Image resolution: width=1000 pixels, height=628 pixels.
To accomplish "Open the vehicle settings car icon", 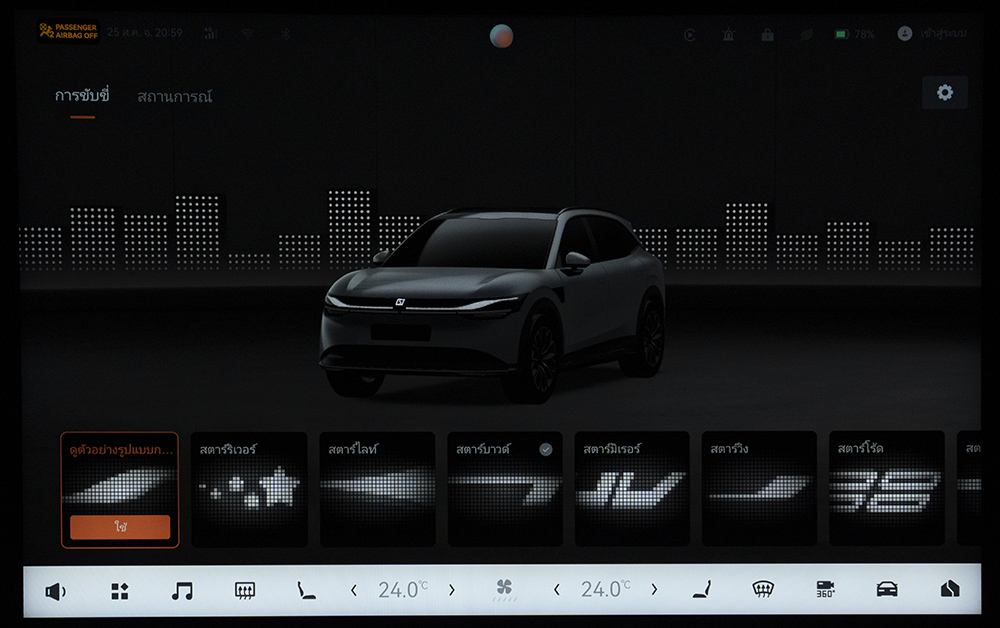I will 886,590.
